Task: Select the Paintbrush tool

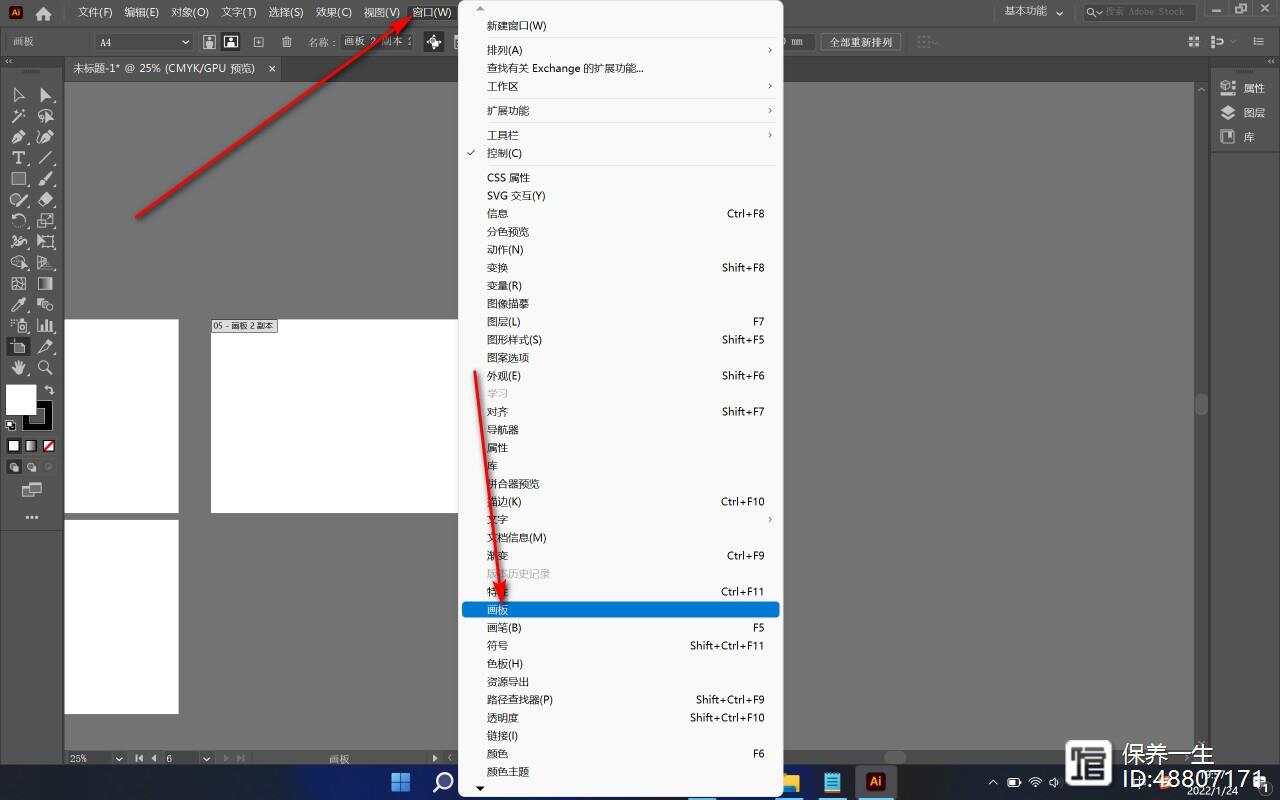Action: pos(46,179)
